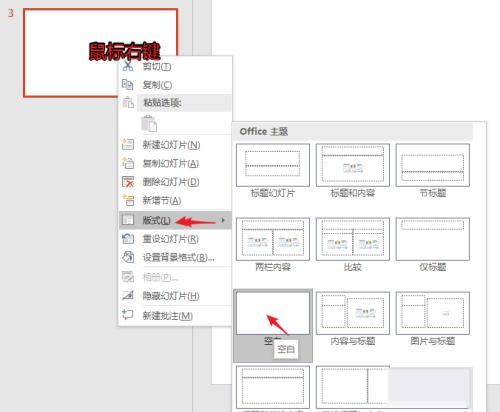Screen dimensions: 500x412
Task: Select slide 3 thumbnail in the slide panel
Action: click(x=100, y=53)
